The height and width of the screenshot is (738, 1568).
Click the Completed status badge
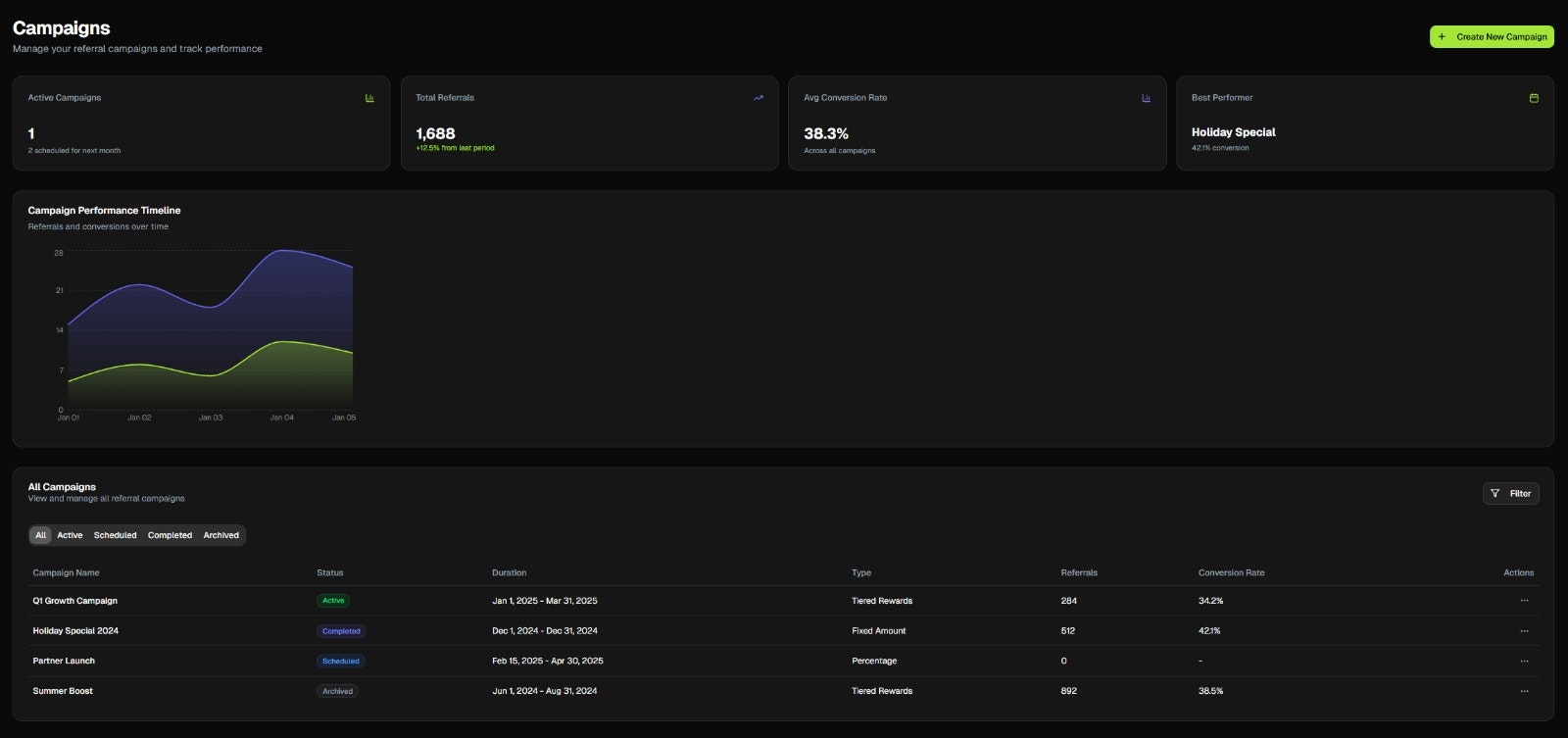coord(341,631)
